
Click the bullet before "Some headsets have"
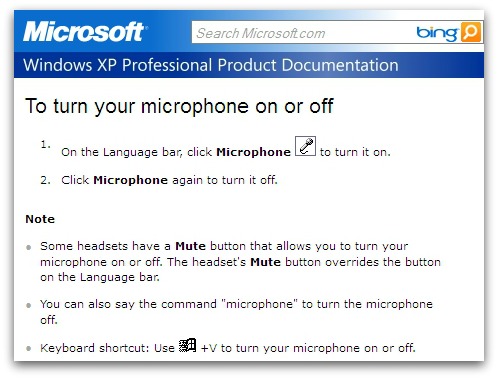(x=29, y=247)
